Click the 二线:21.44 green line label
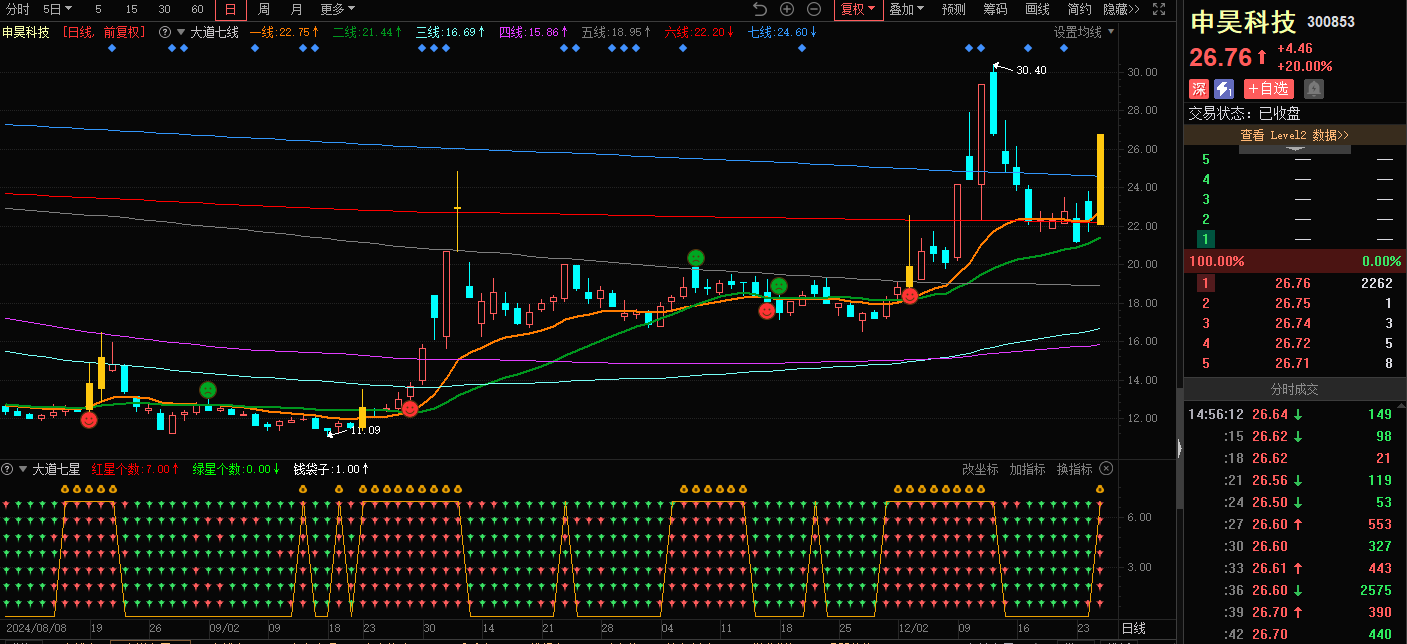This screenshot has width=1407, height=644. point(367,32)
